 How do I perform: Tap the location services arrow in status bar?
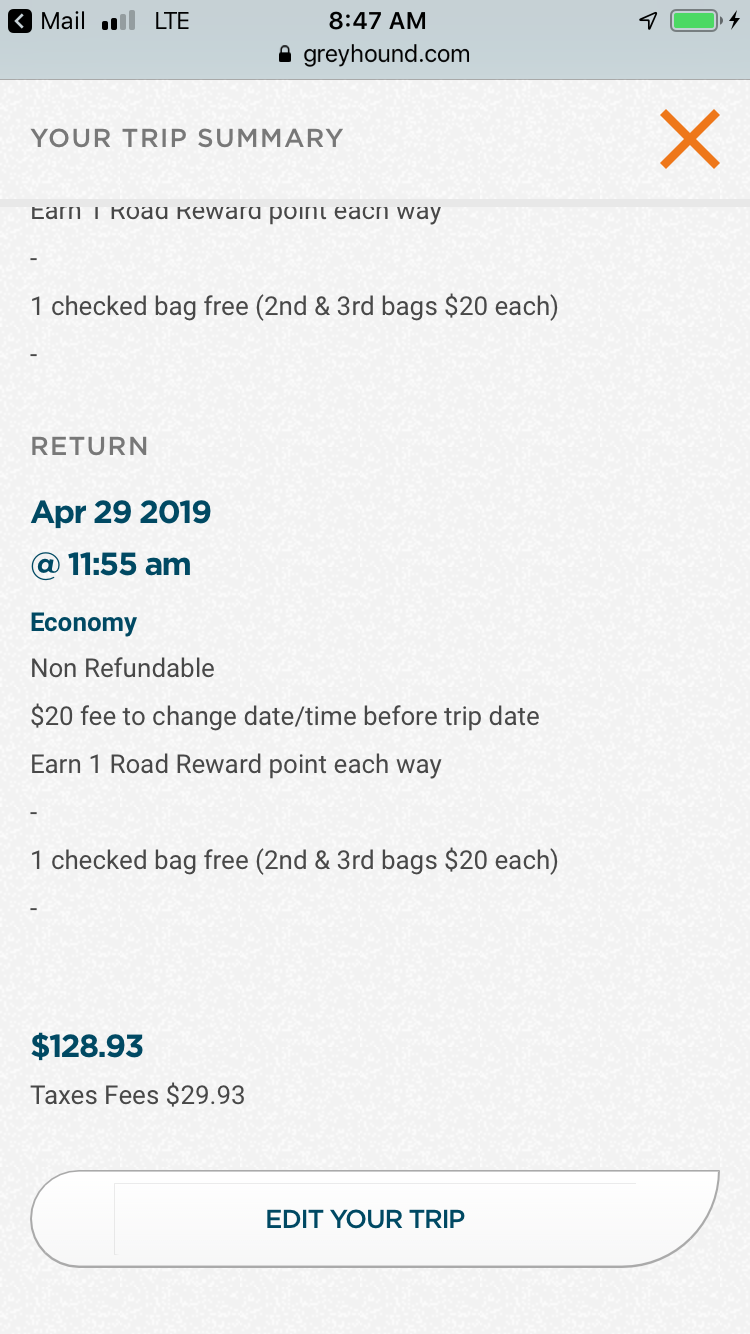[x=648, y=20]
